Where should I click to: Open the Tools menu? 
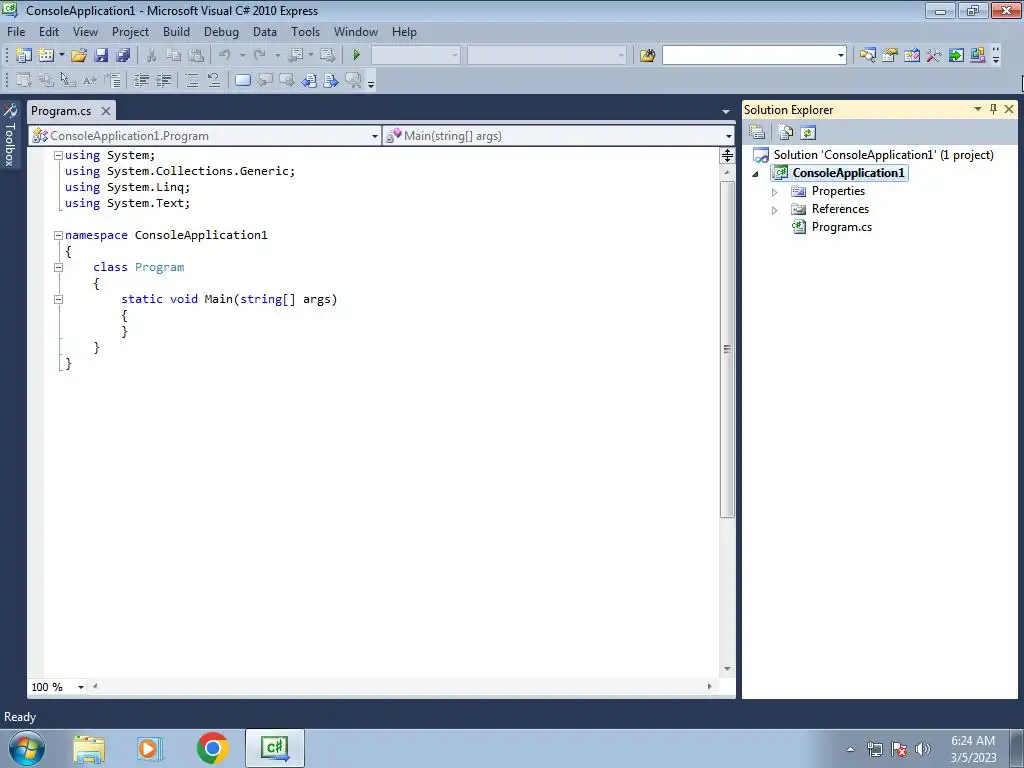tap(306, 32)
